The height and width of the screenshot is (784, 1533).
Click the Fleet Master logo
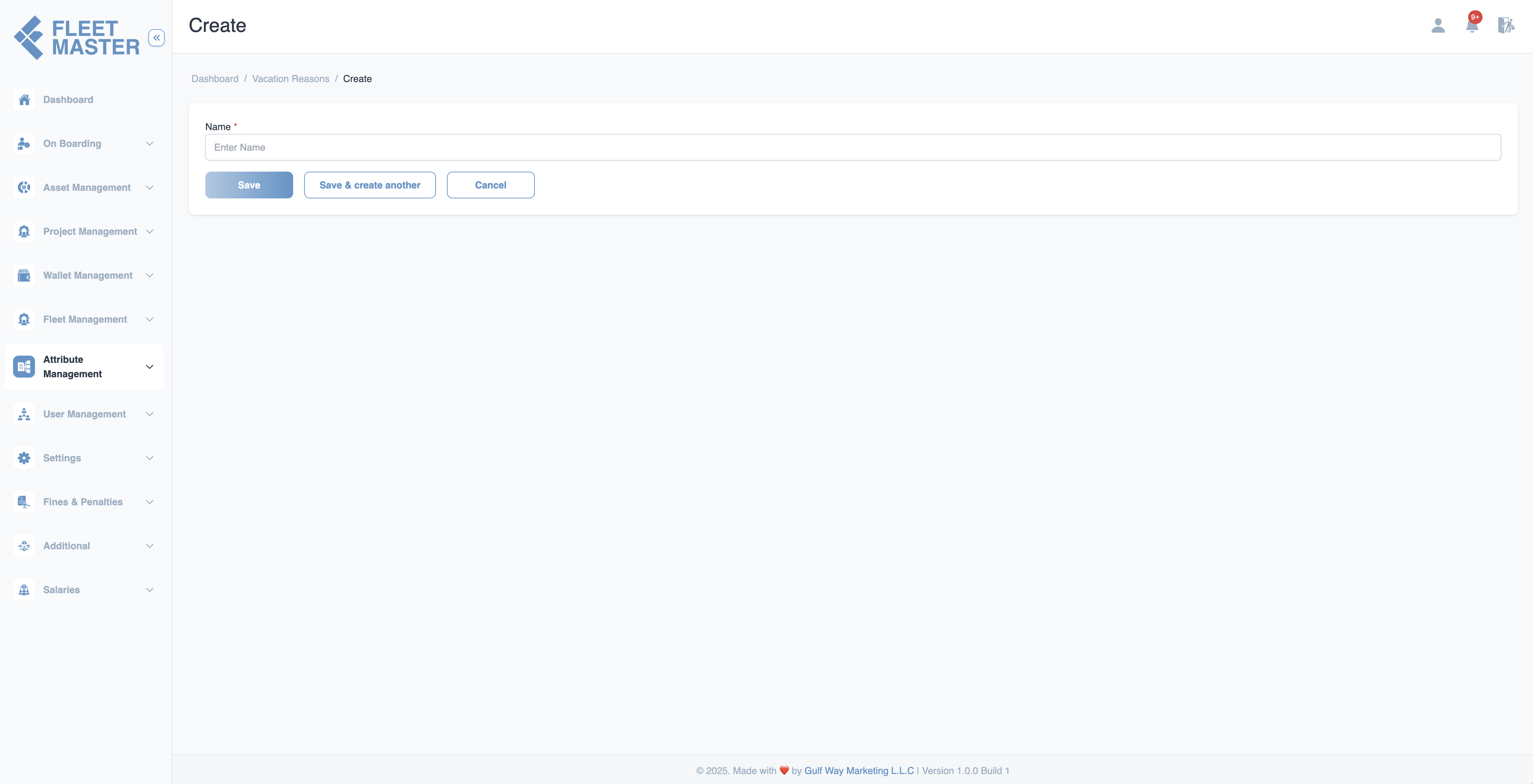tap(77, 37)
